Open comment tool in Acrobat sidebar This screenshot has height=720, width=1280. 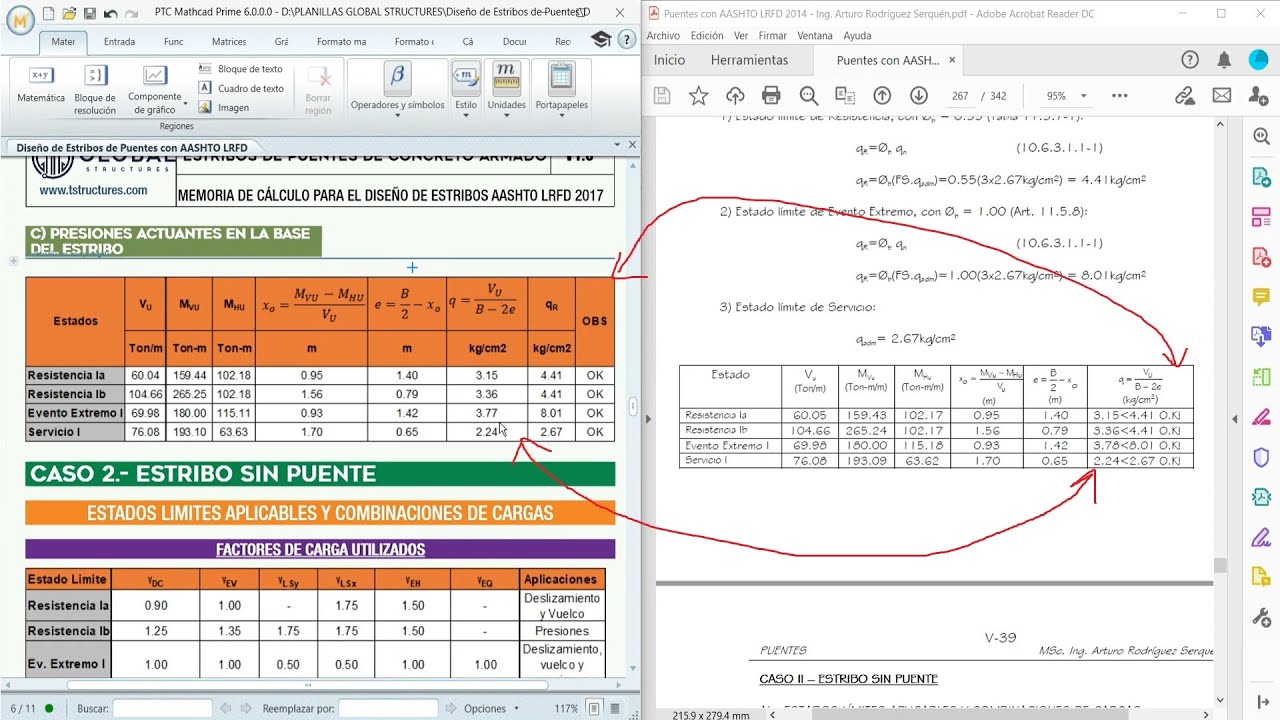1261,297
